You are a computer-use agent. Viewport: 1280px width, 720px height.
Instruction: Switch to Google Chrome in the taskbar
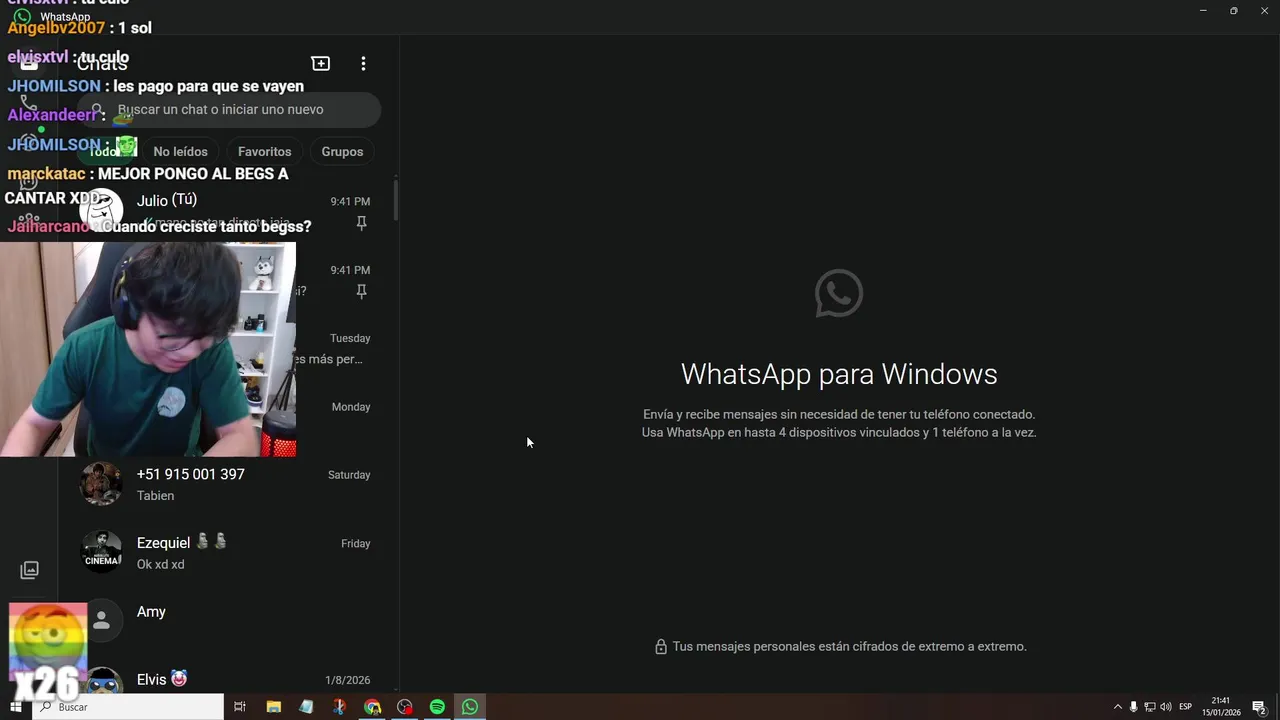tap(372, 707)
